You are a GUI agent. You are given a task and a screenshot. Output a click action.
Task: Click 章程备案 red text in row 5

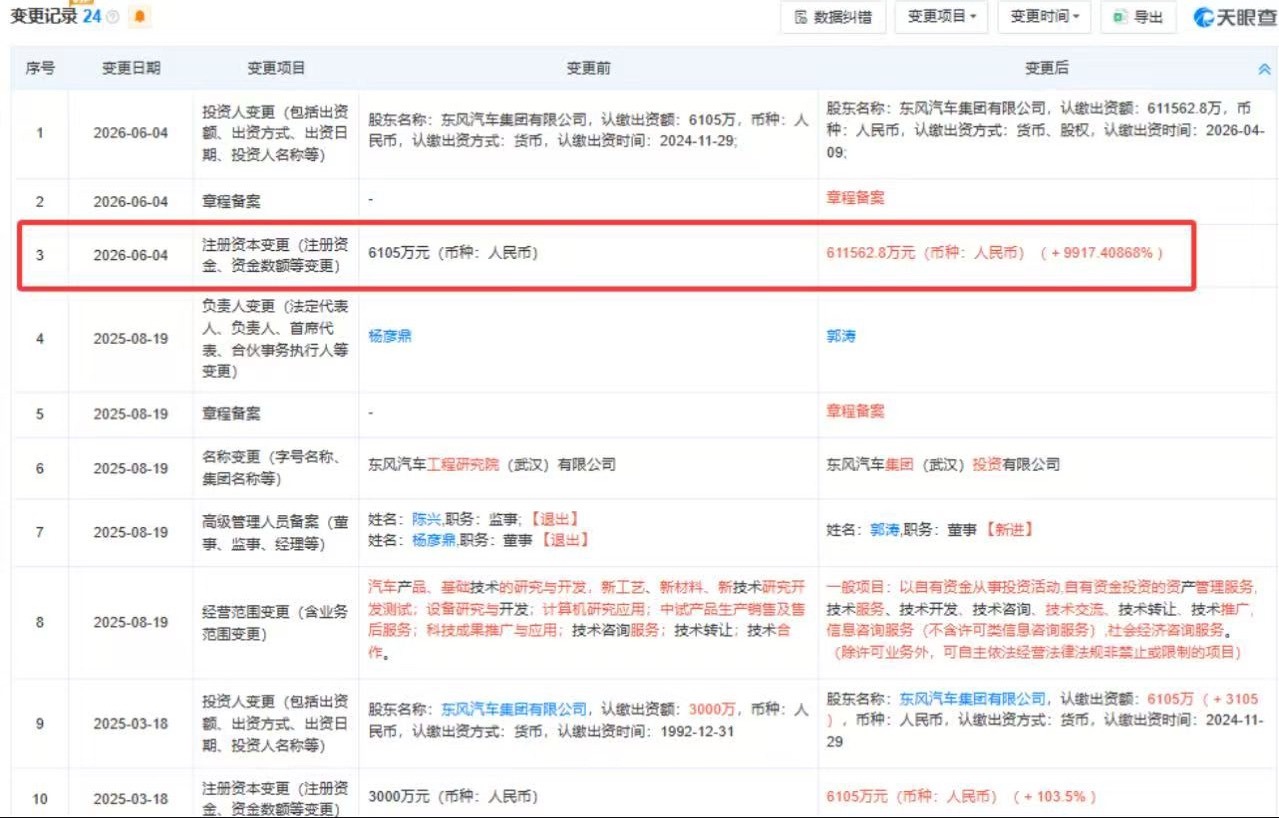click(855, 412)
